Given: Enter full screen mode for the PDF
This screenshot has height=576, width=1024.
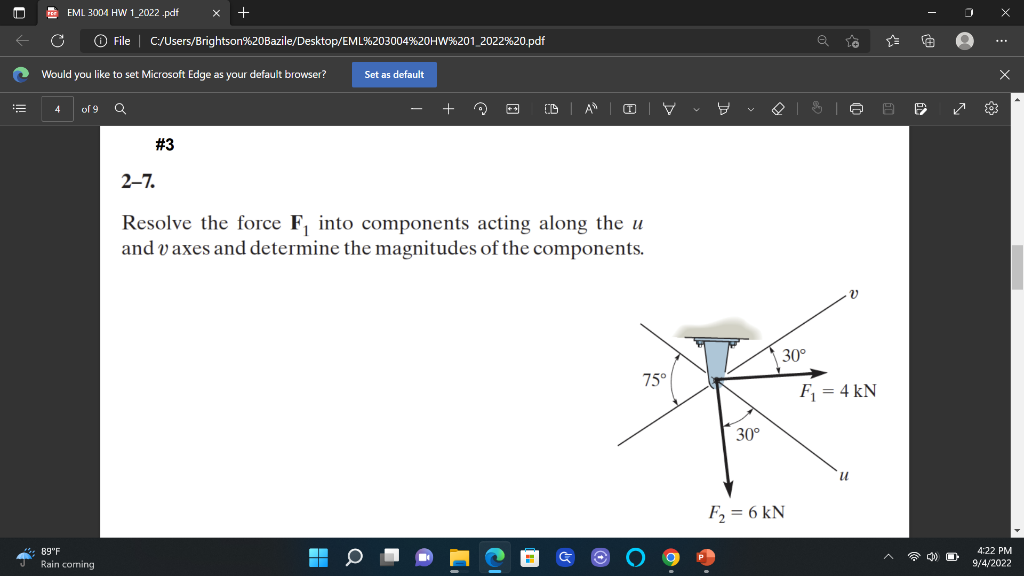Looking at the screenshot, I should click(958, 108).
